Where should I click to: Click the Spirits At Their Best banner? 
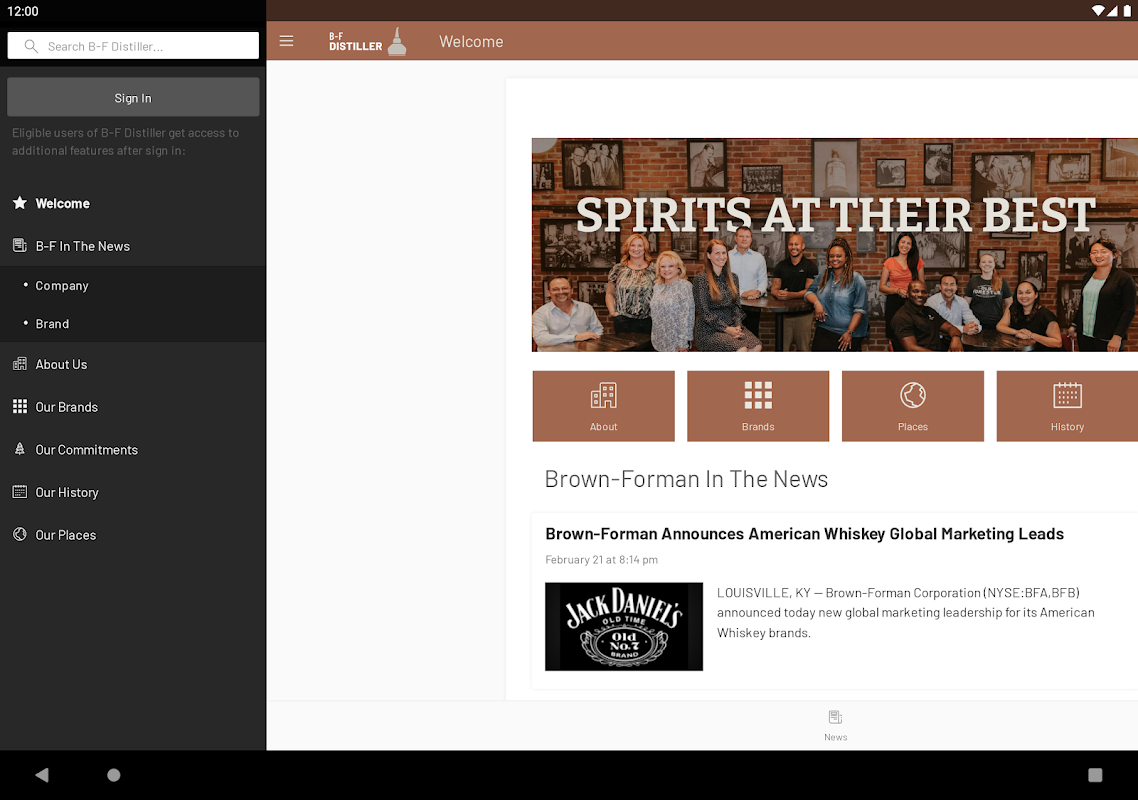[x=835, y=245]
